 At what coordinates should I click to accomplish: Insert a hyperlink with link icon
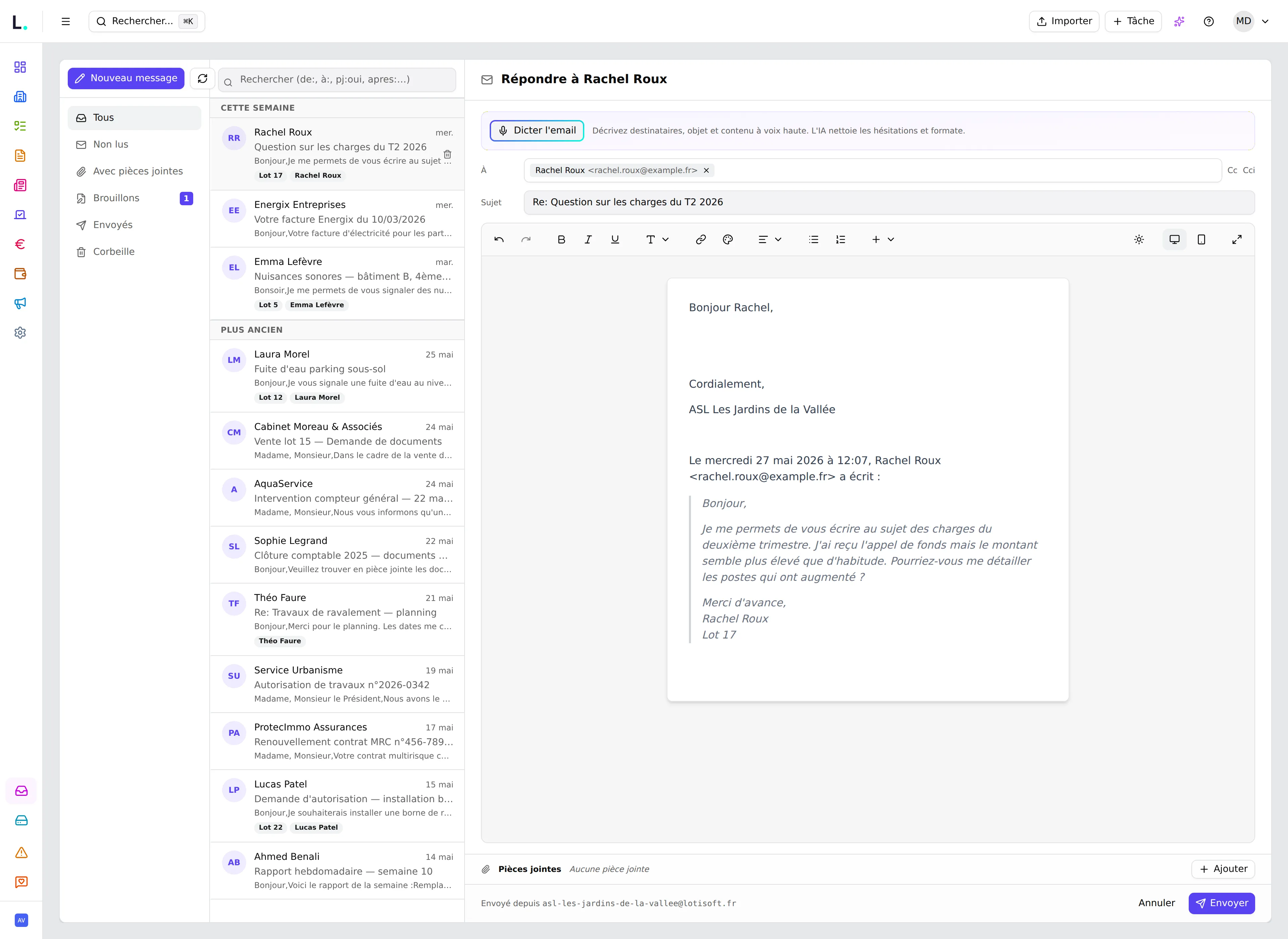coord(701,239)
